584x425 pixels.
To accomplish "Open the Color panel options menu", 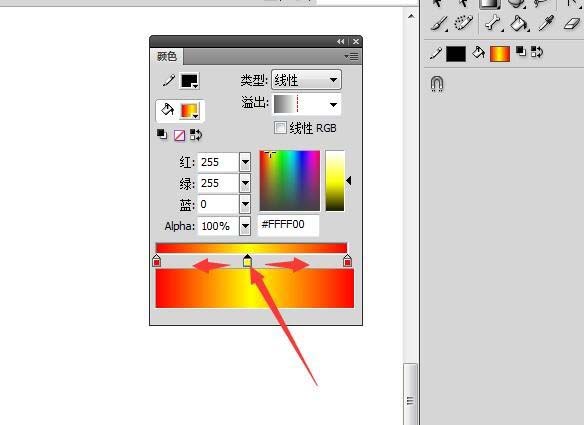I will (x=352, y=57).
